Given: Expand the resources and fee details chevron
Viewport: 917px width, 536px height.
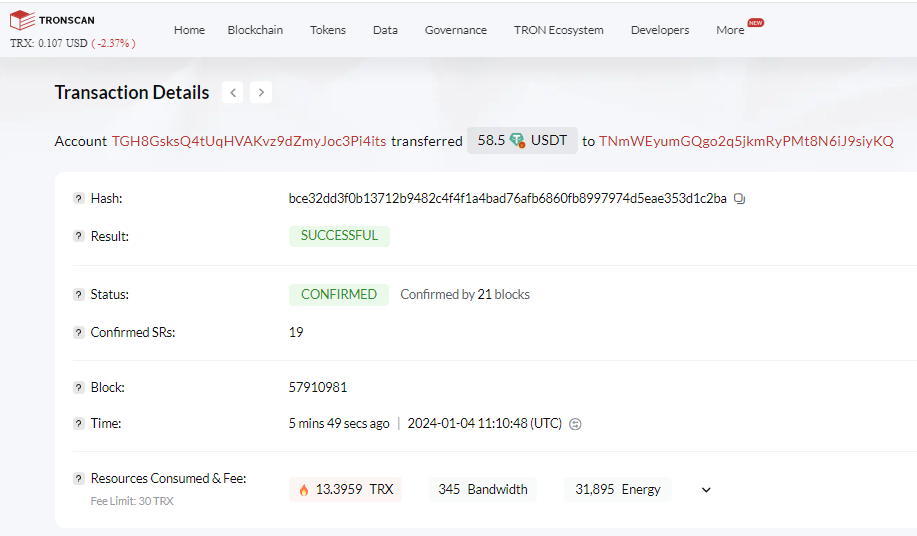Looking at the screenshot, I should [706, 490].
